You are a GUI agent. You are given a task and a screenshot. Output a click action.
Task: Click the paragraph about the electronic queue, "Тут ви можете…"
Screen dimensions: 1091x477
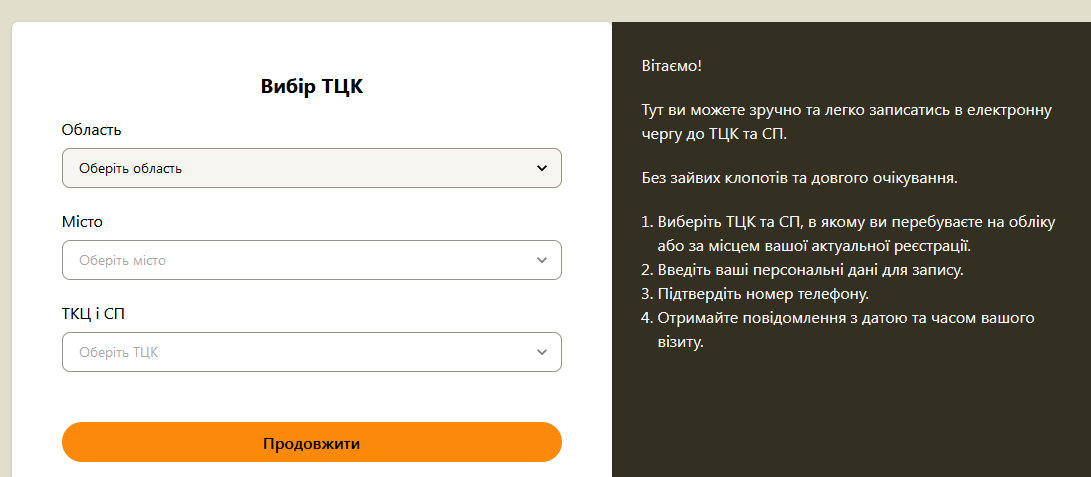tap(846, 122)
